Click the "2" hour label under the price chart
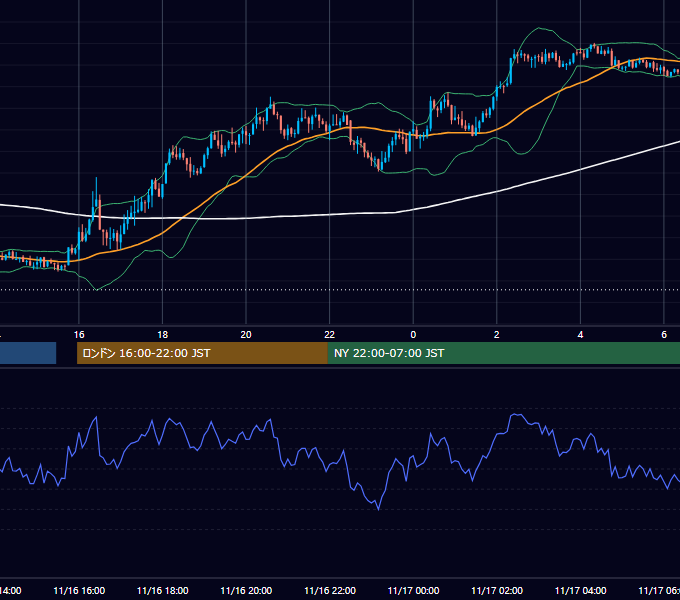Image resolution: width=680 pixels, height=600 pixels. pyautogui.click(x=497, y=335)
